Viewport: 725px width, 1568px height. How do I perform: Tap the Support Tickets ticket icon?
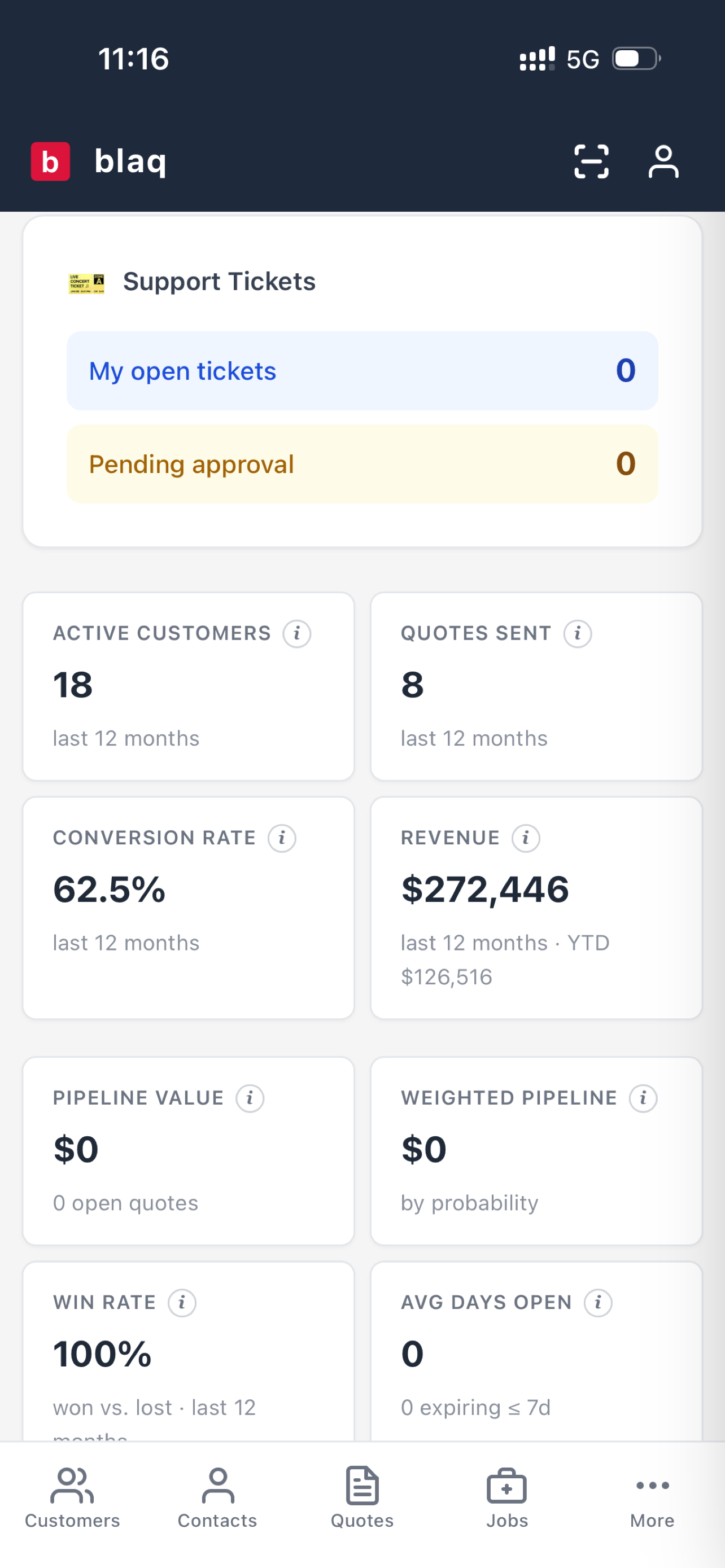point(86,283)
